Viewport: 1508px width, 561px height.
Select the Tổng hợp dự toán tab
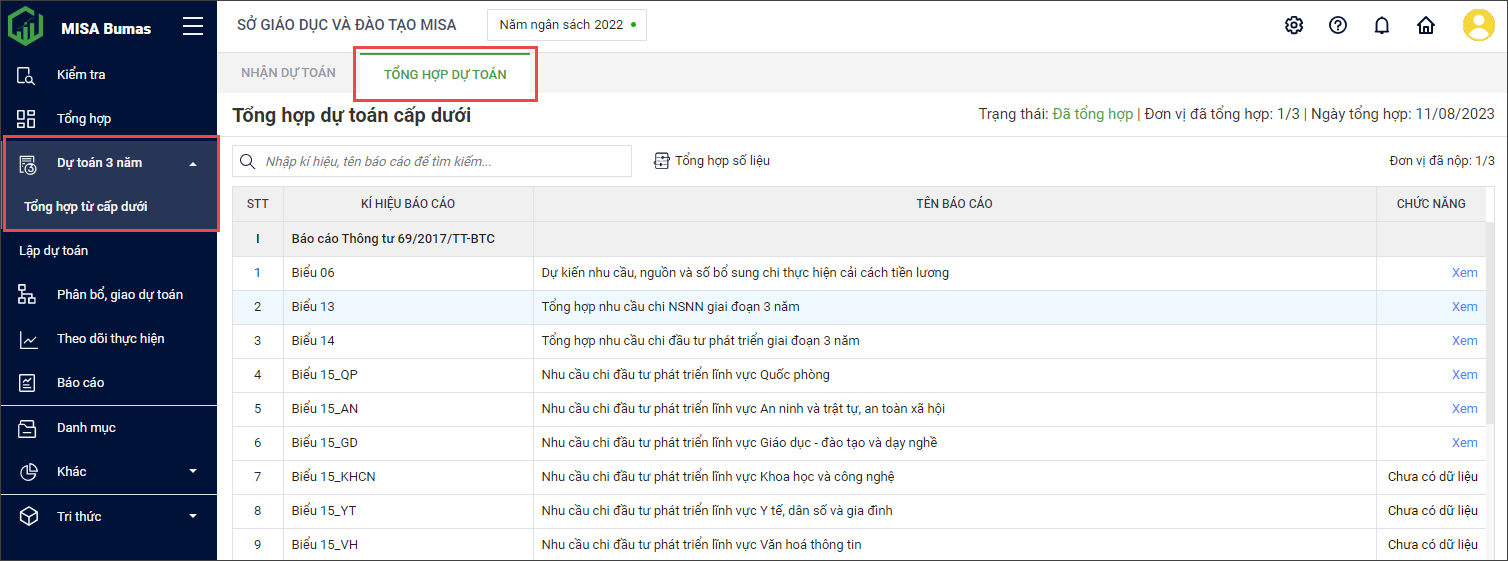pos(445,74)
